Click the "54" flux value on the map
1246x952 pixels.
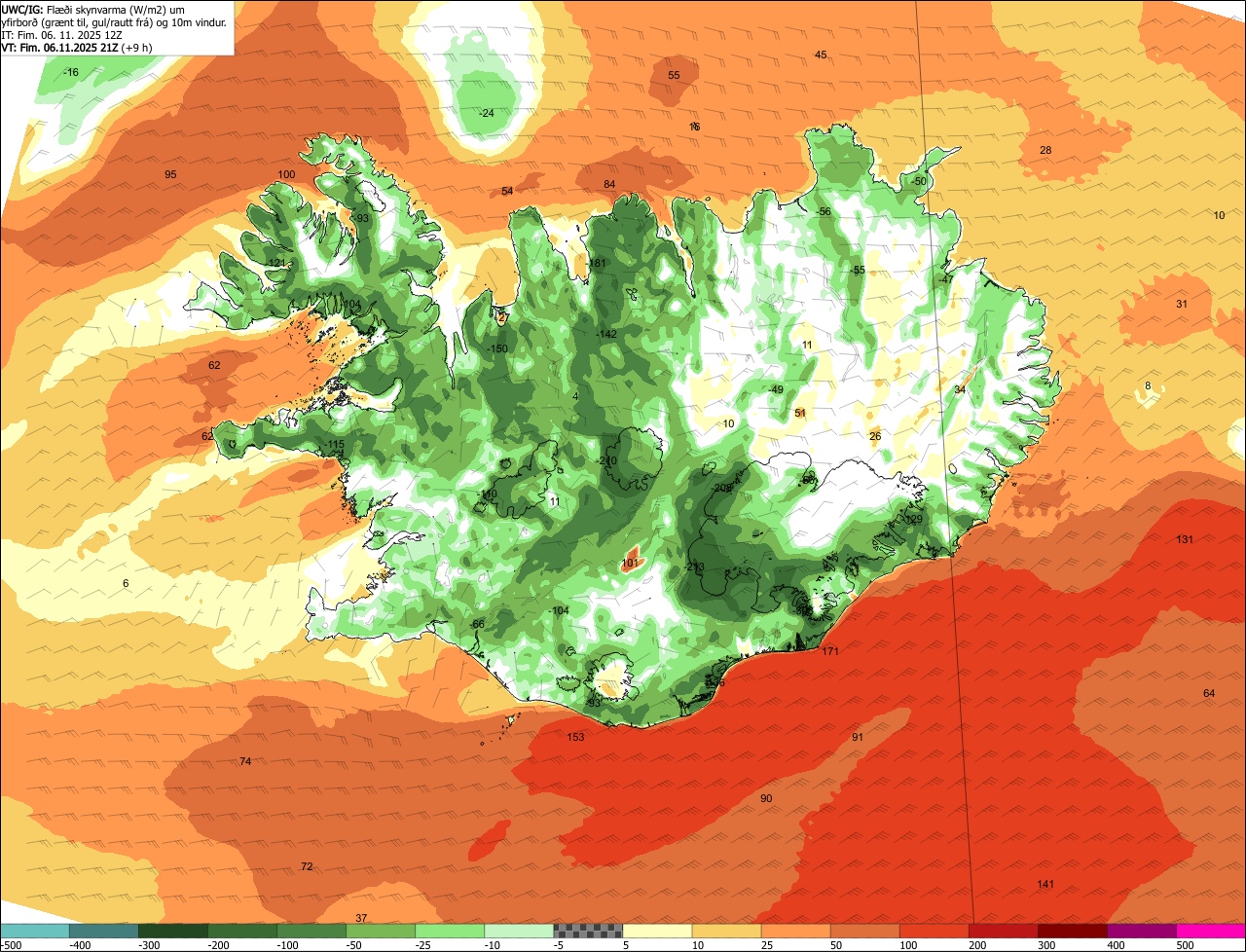click(507, 192)
